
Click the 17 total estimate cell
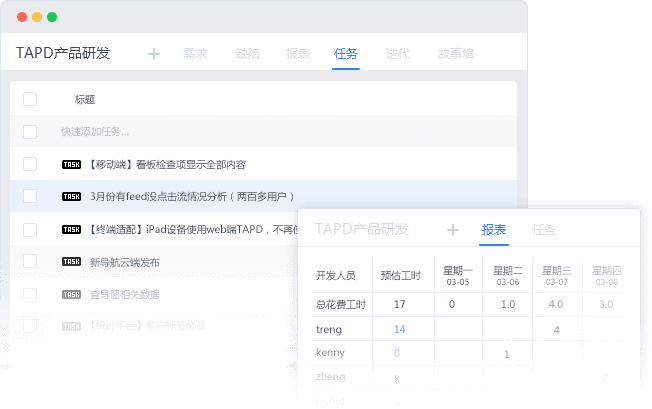[400, 305]
